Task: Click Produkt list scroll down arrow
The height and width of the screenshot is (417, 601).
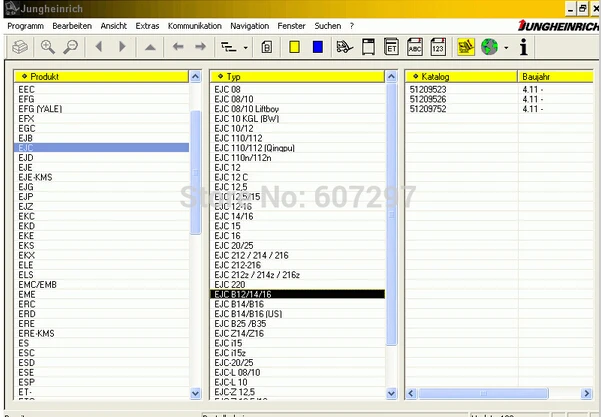Action: pos(195,393)
